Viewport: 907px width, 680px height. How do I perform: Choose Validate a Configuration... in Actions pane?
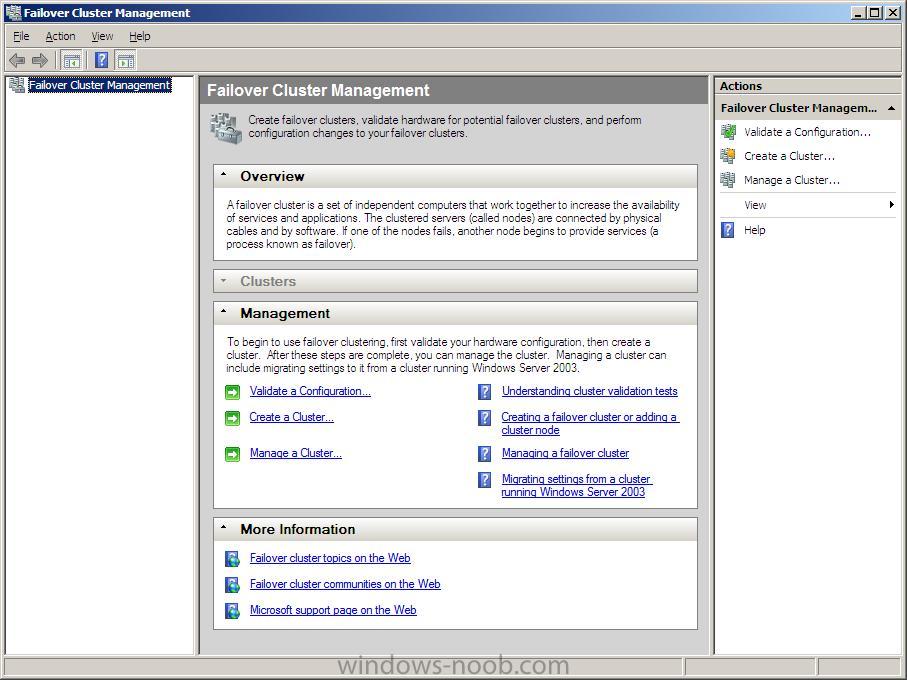click(807, 132)
